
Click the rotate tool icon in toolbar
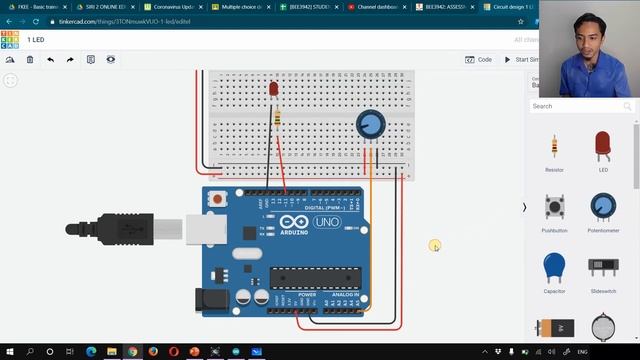coord(10,60)
